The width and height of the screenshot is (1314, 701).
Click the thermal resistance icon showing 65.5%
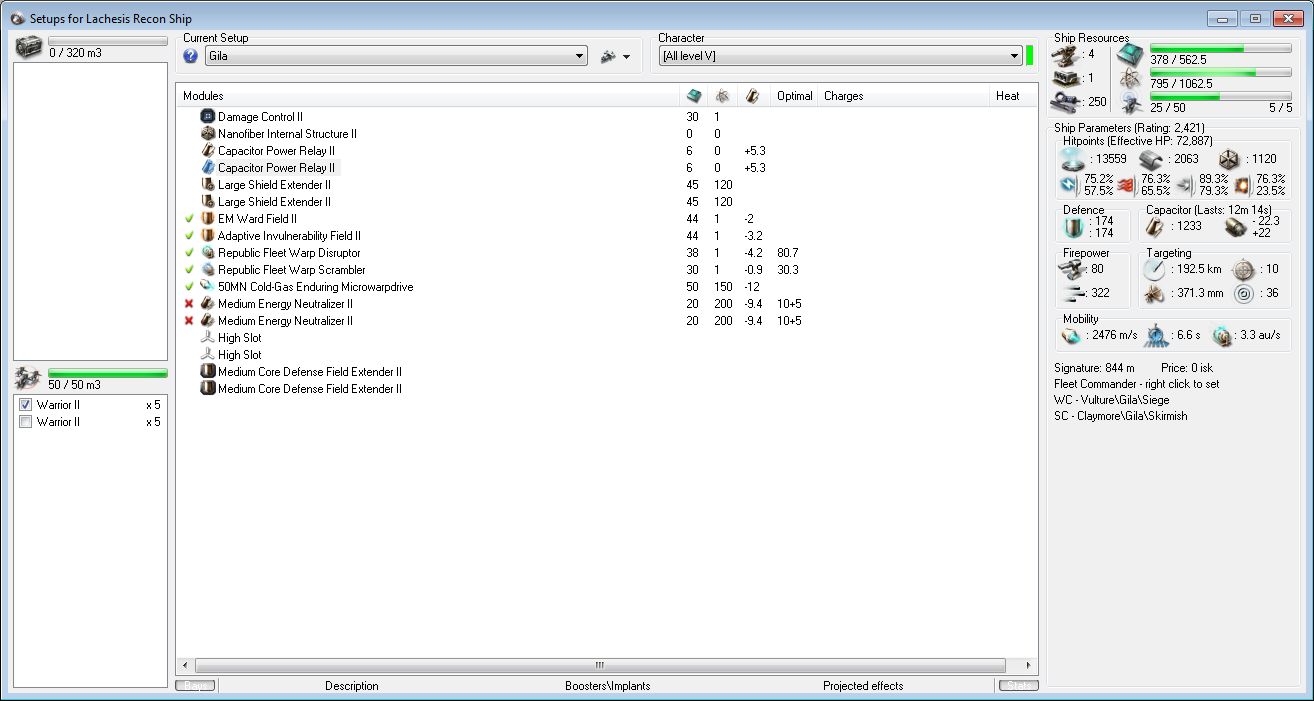(x=1128, y=185)
